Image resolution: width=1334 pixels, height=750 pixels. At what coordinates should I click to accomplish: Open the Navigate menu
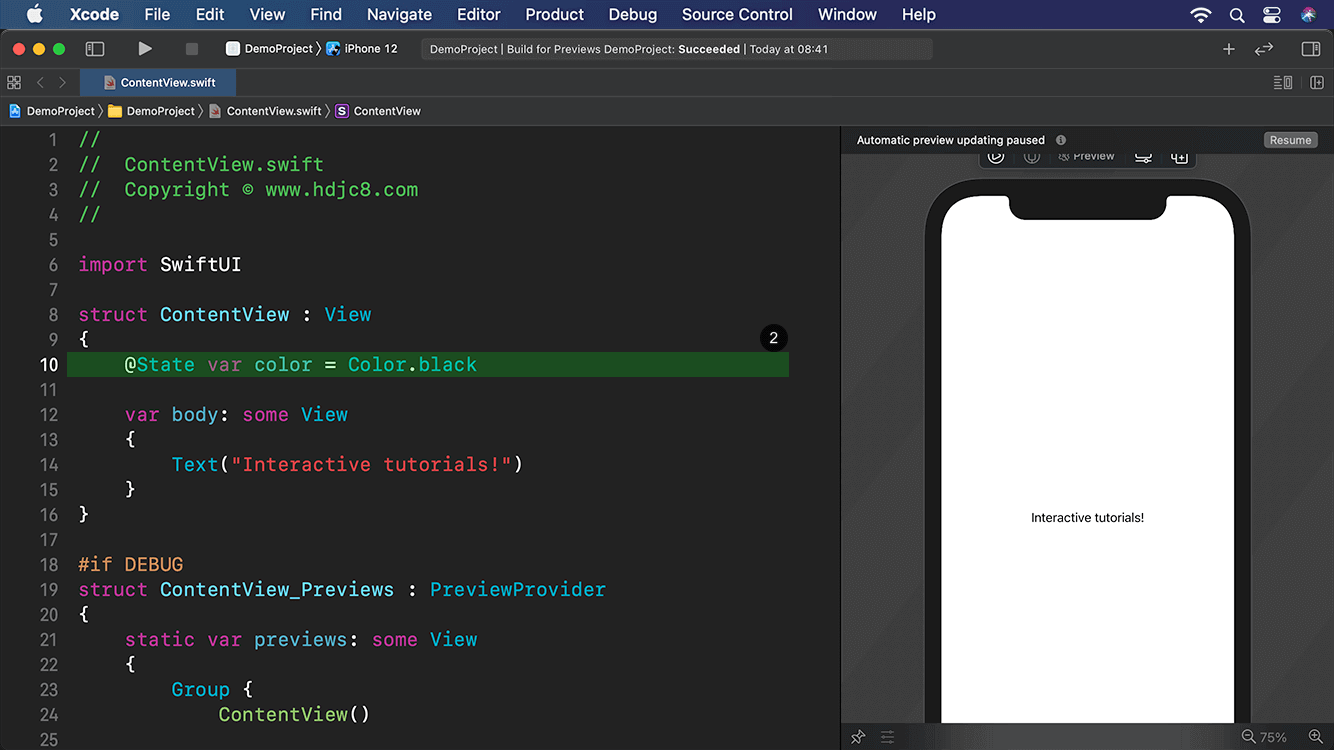pos(399,14)
